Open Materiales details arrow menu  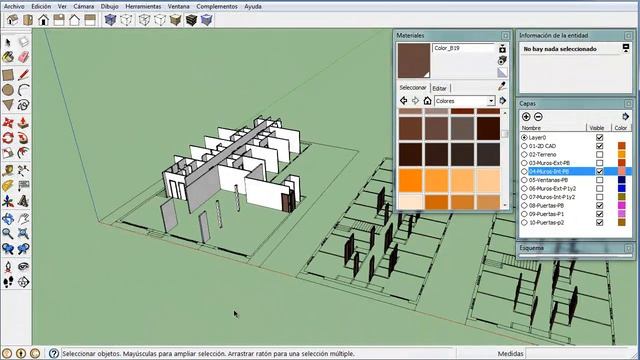[502, 100]
